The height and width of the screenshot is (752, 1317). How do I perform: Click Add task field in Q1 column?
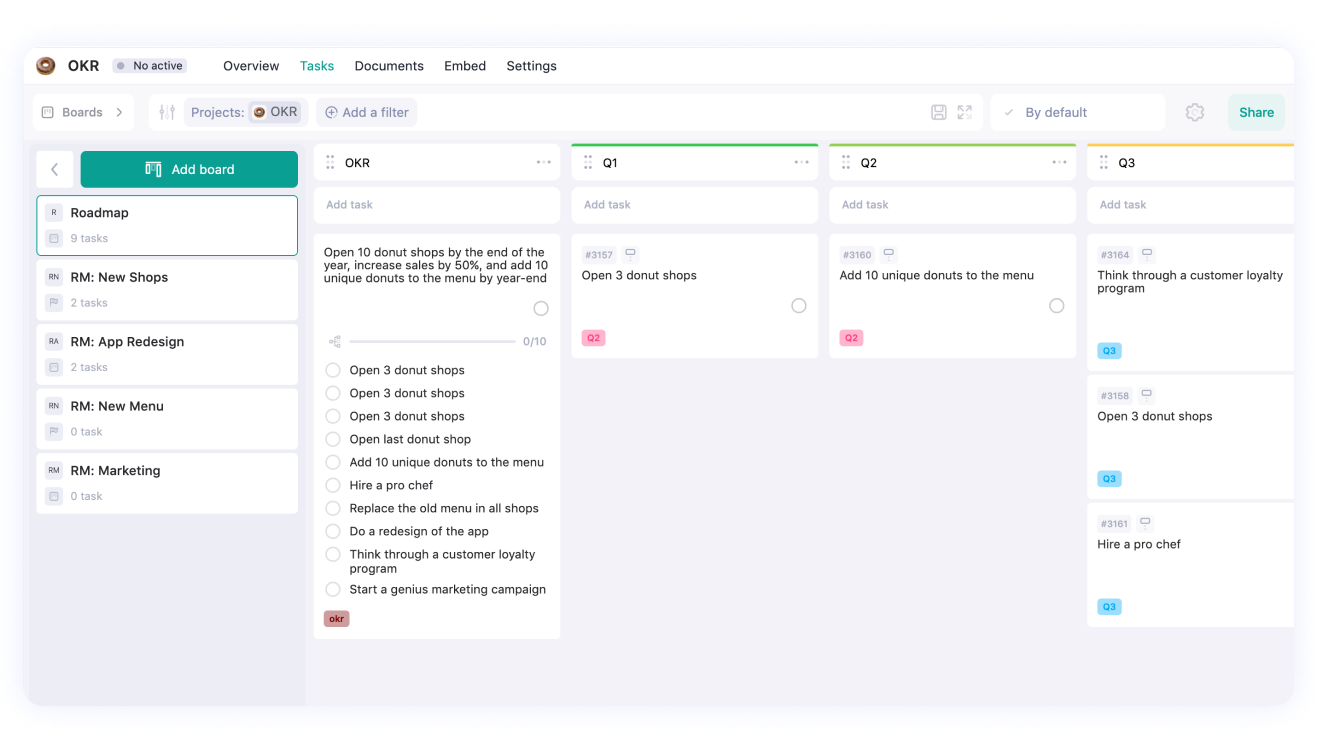695,205
